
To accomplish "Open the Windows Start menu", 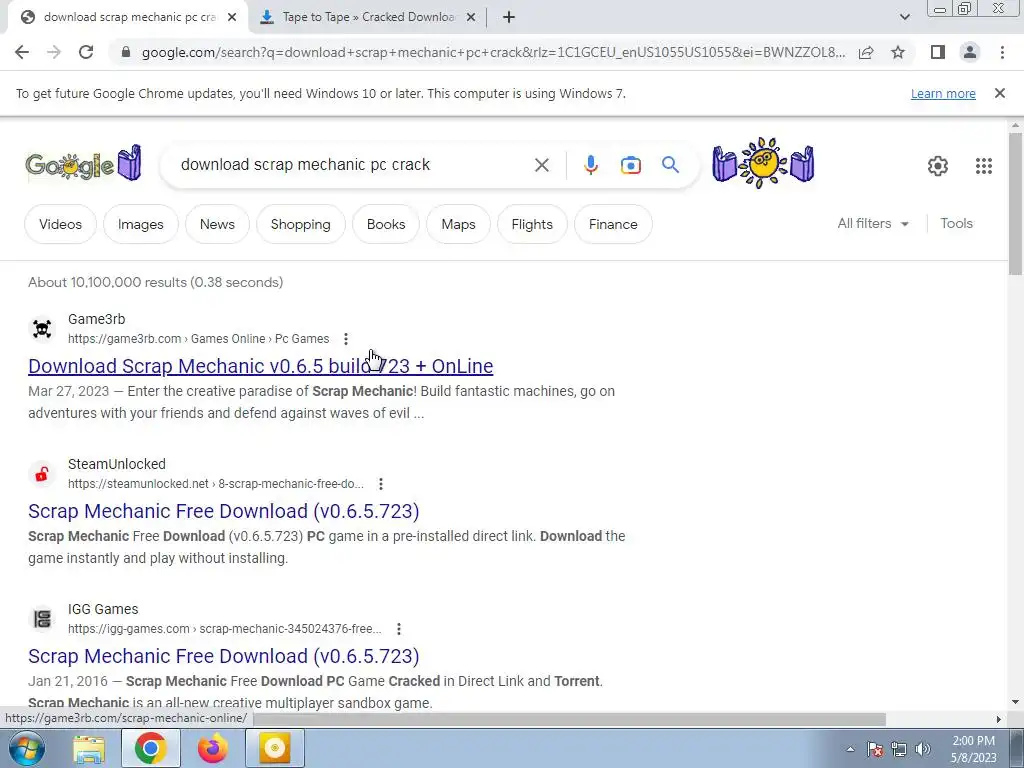I will 26,748.
